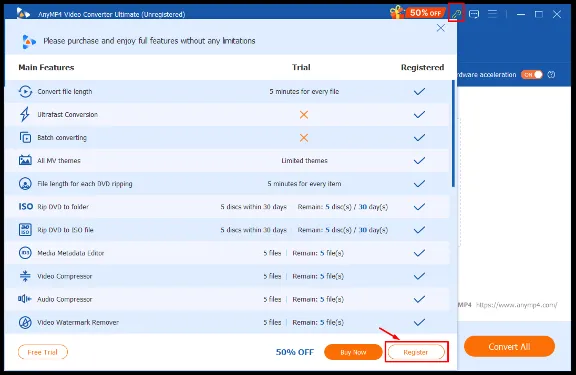Click the 'Video Watermark Remover' label
The image size is (576, 375).
pyautogui.click(x=78, y=322)
